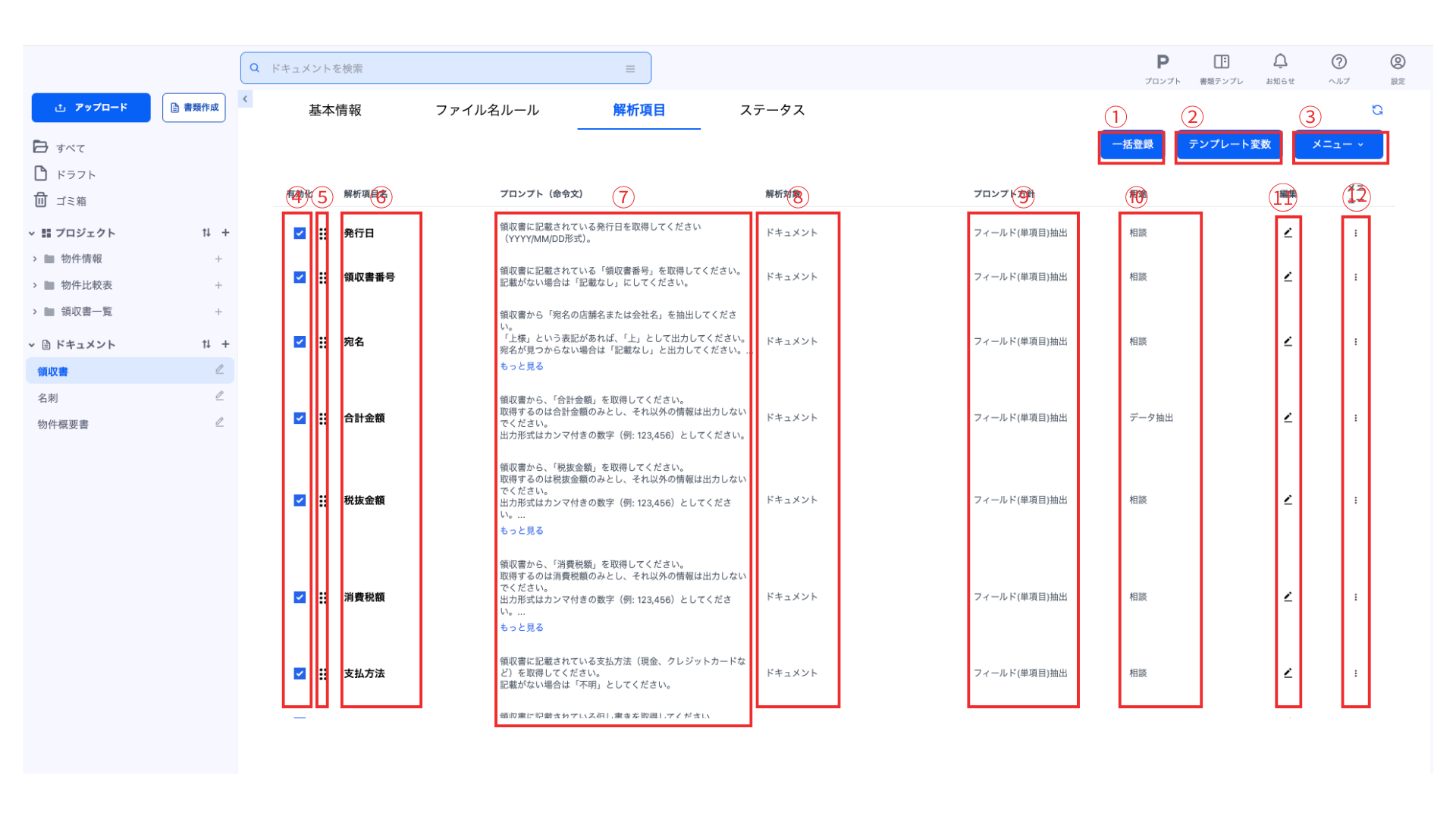Image resolution: width=1456 pixels, height=819 pixels.
Task: Click もっと見る link under 宛名 prompt
Action: [x=522, y=366]
